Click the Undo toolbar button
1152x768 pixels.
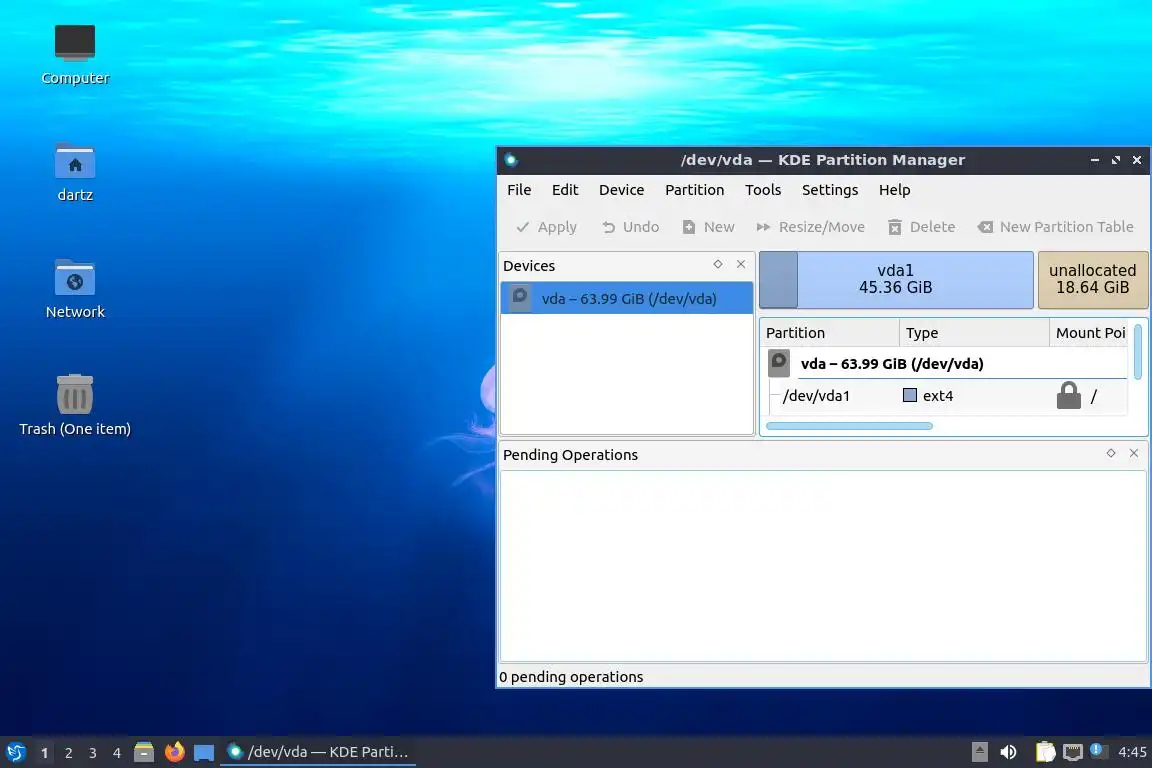click(x=630, y=227)
